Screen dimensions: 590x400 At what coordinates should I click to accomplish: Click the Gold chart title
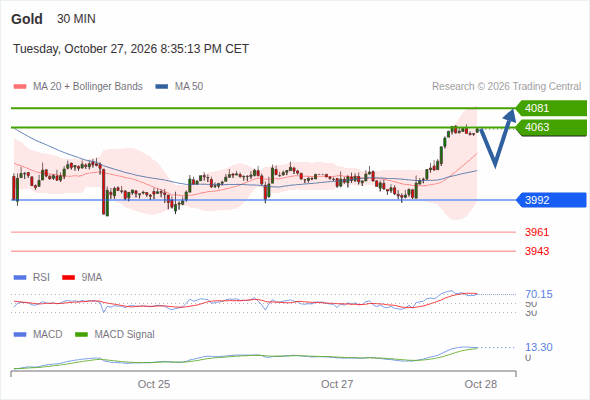(27, 19)
